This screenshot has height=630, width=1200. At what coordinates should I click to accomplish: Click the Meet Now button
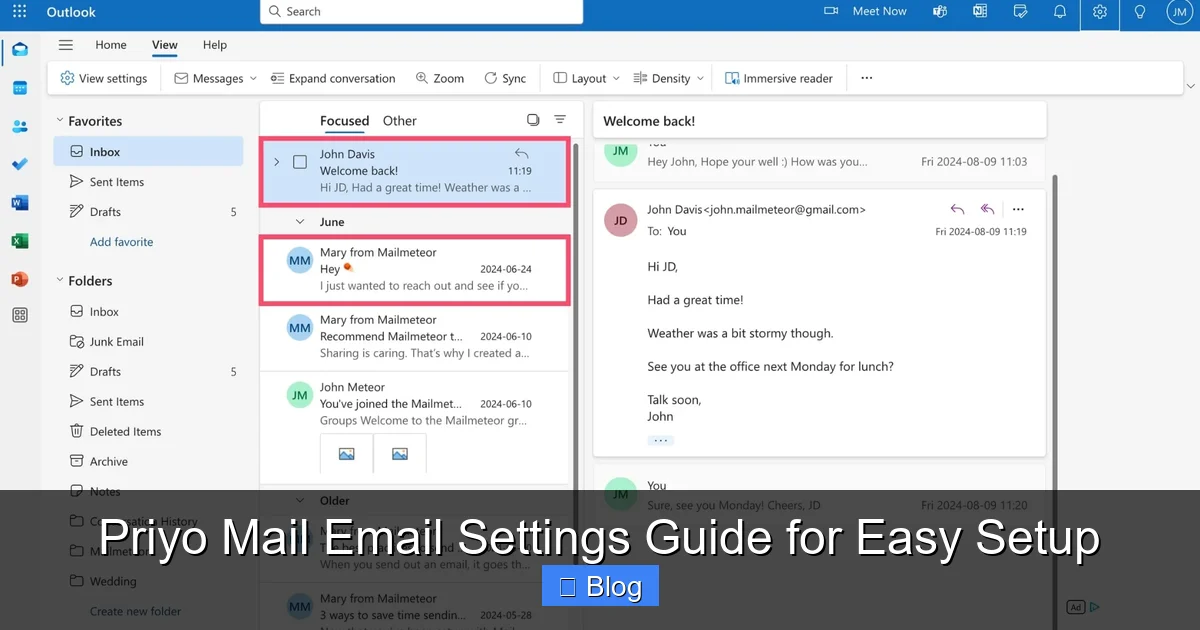point(869,11)
